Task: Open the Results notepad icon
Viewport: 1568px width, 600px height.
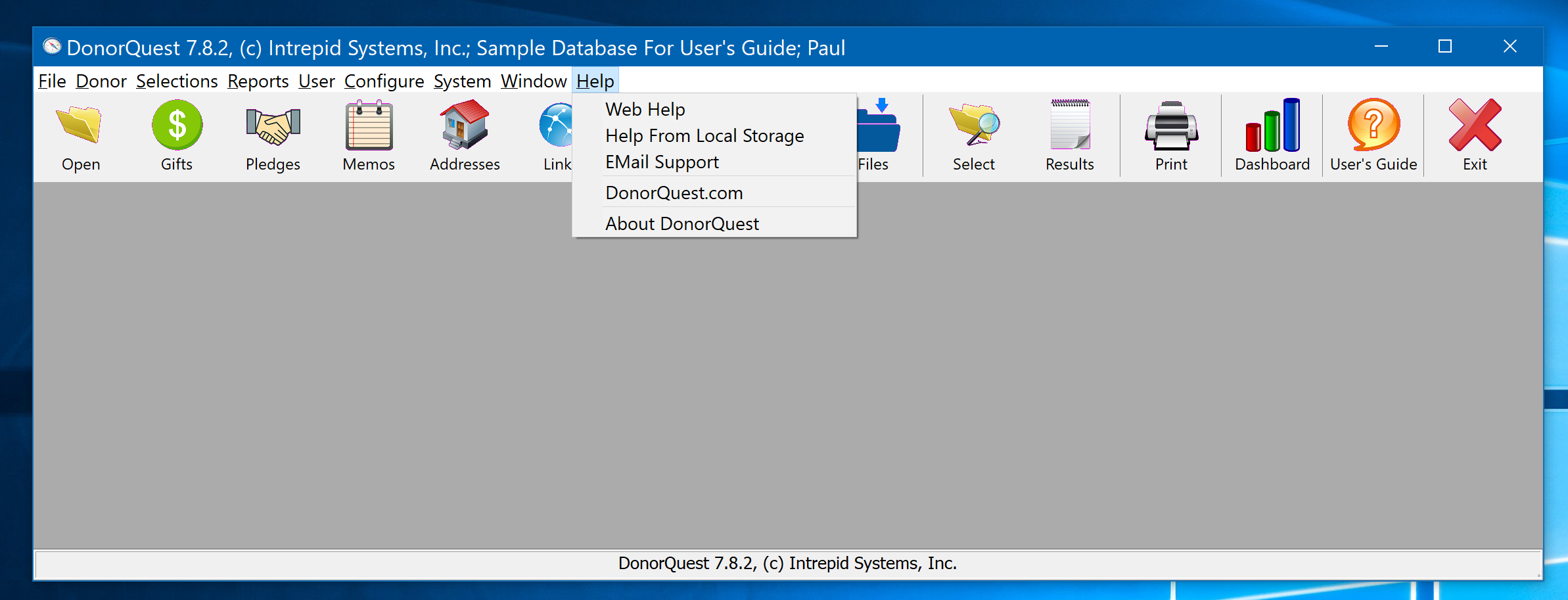Action: pyautogui.click(x=1070, y=125)
